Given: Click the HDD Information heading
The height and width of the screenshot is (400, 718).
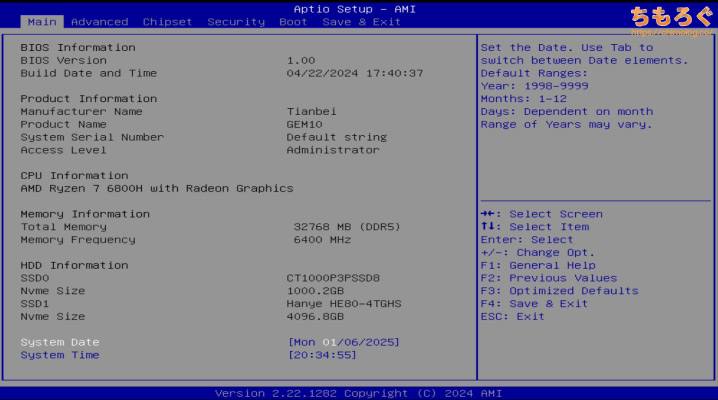Looking at the screenshot, I should (x=74, y=265).
